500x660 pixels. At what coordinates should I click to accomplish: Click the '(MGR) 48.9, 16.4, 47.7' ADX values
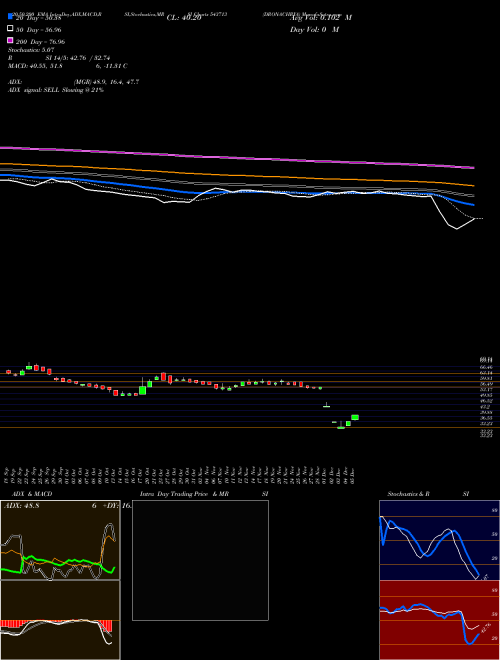coord(106,82)
